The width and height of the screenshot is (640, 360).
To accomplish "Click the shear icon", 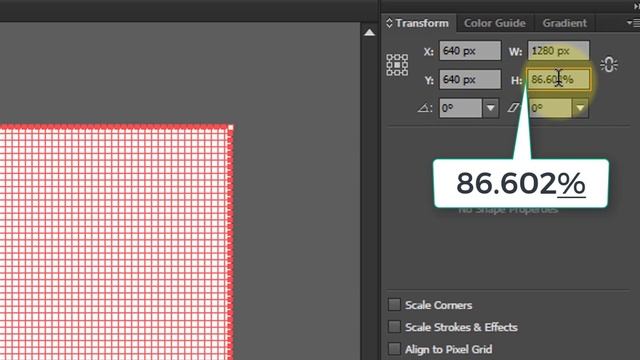I will [514, 108].
